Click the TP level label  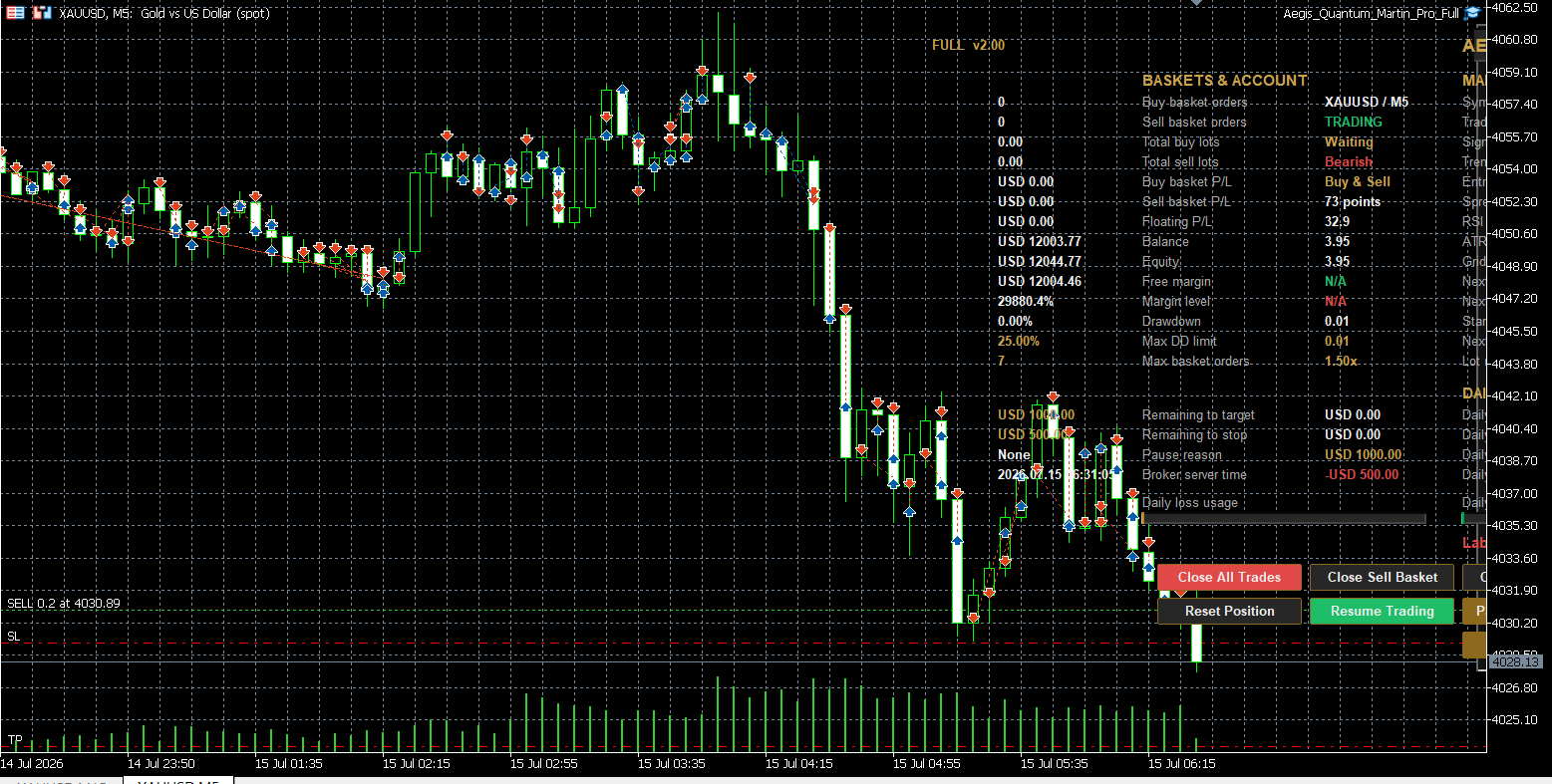(x=15, y=740)
